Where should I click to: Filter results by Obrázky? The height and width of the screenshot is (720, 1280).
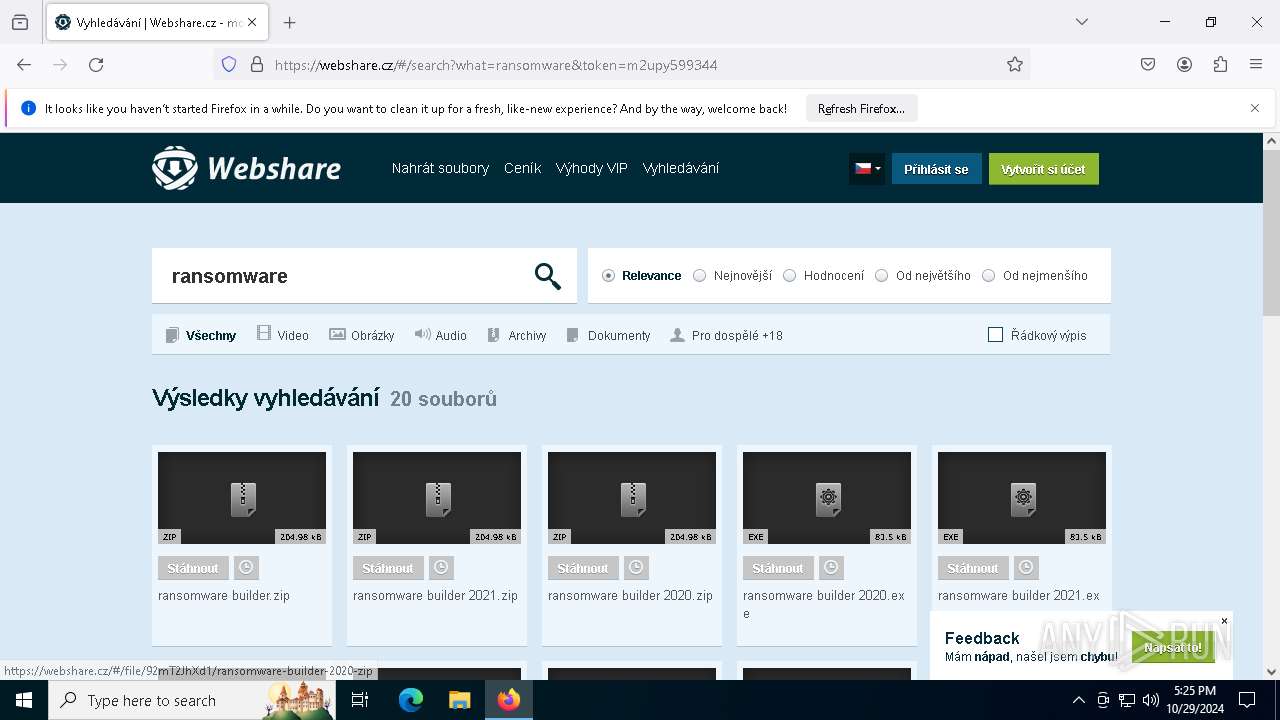[362, 335]
